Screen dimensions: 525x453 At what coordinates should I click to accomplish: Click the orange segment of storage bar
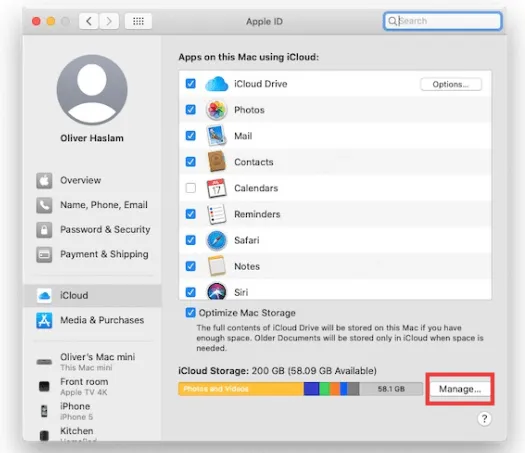pos(335,389)
